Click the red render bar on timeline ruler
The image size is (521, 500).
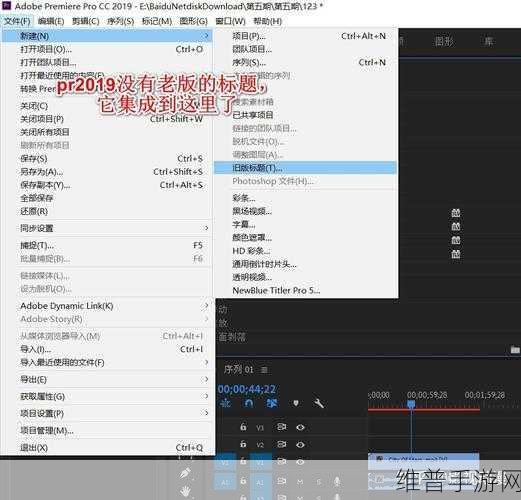click(x=424, y=409)
